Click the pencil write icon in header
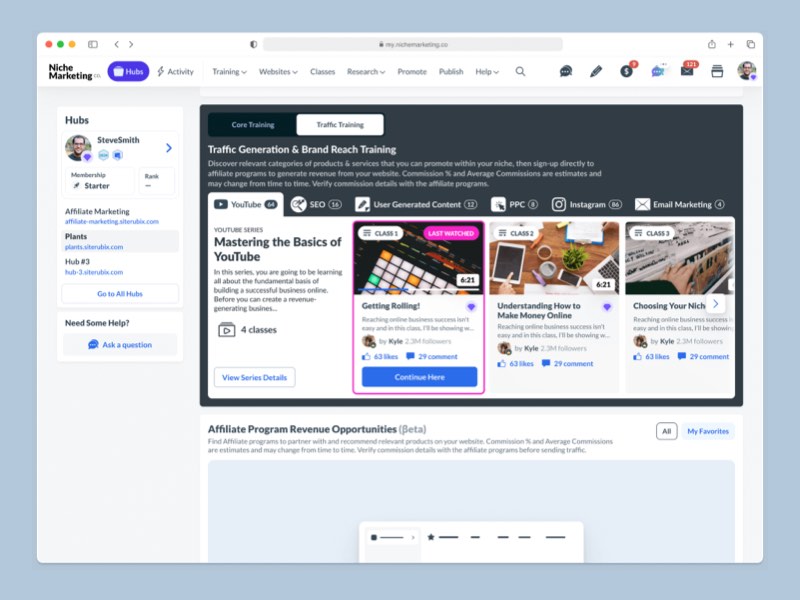This screenshot has height=600, width=800. (x=596, y=72)
